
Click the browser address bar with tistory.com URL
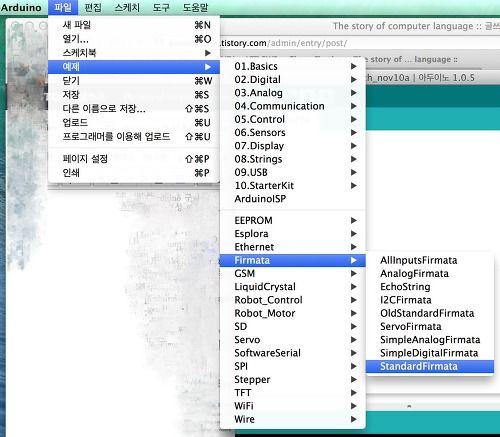[360, 43]
